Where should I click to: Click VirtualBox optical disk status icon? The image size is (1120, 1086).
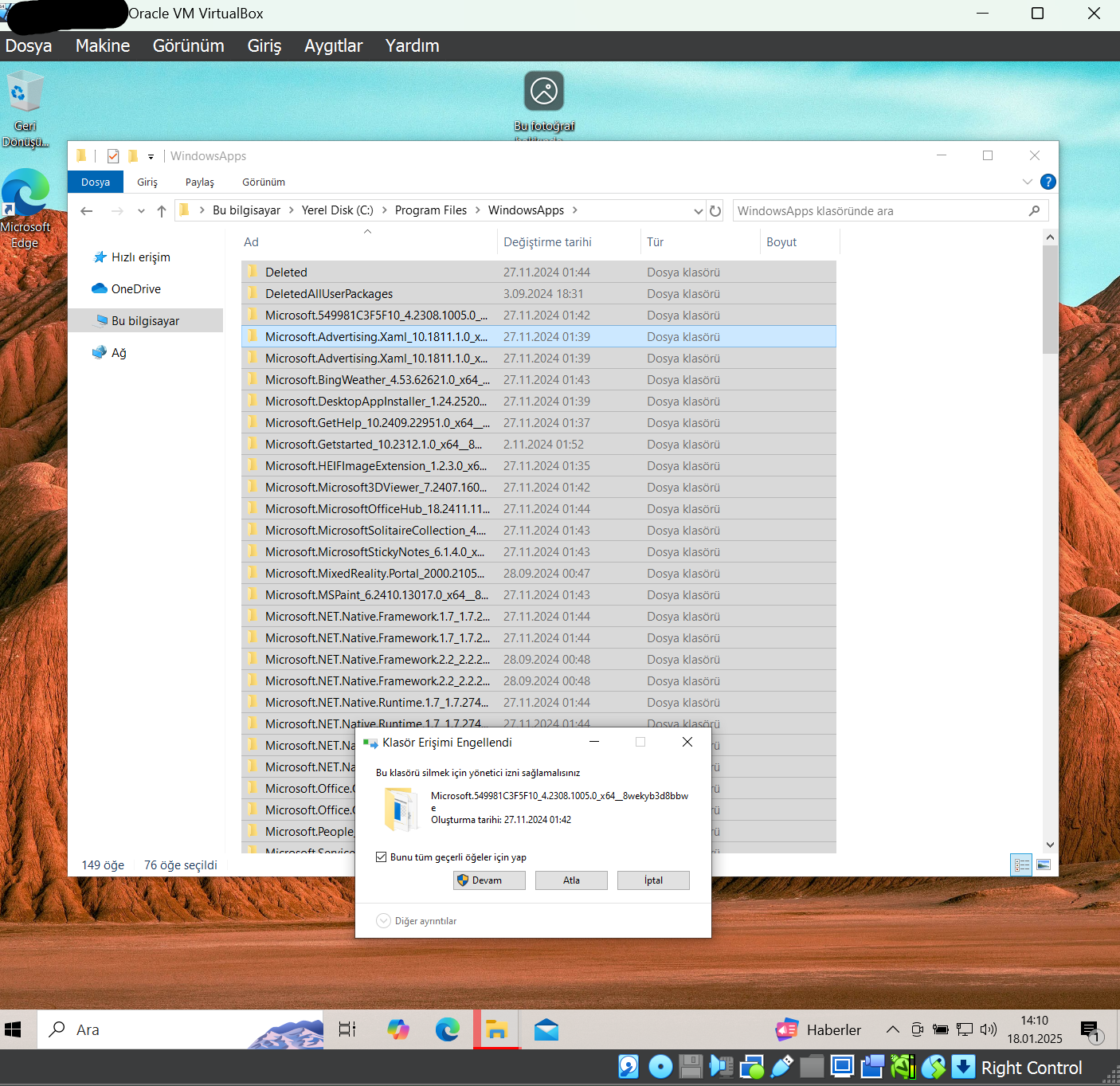(x=660, y=1067)
